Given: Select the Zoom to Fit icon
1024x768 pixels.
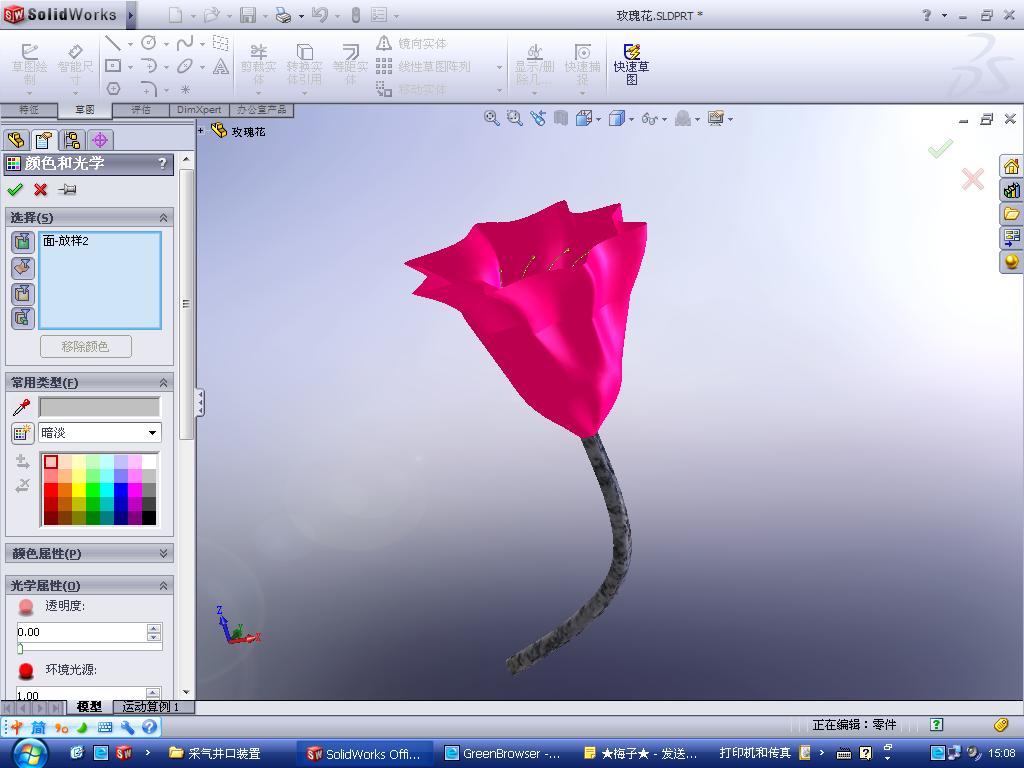Looking at the screenshot, I should (x=491, y=118).
